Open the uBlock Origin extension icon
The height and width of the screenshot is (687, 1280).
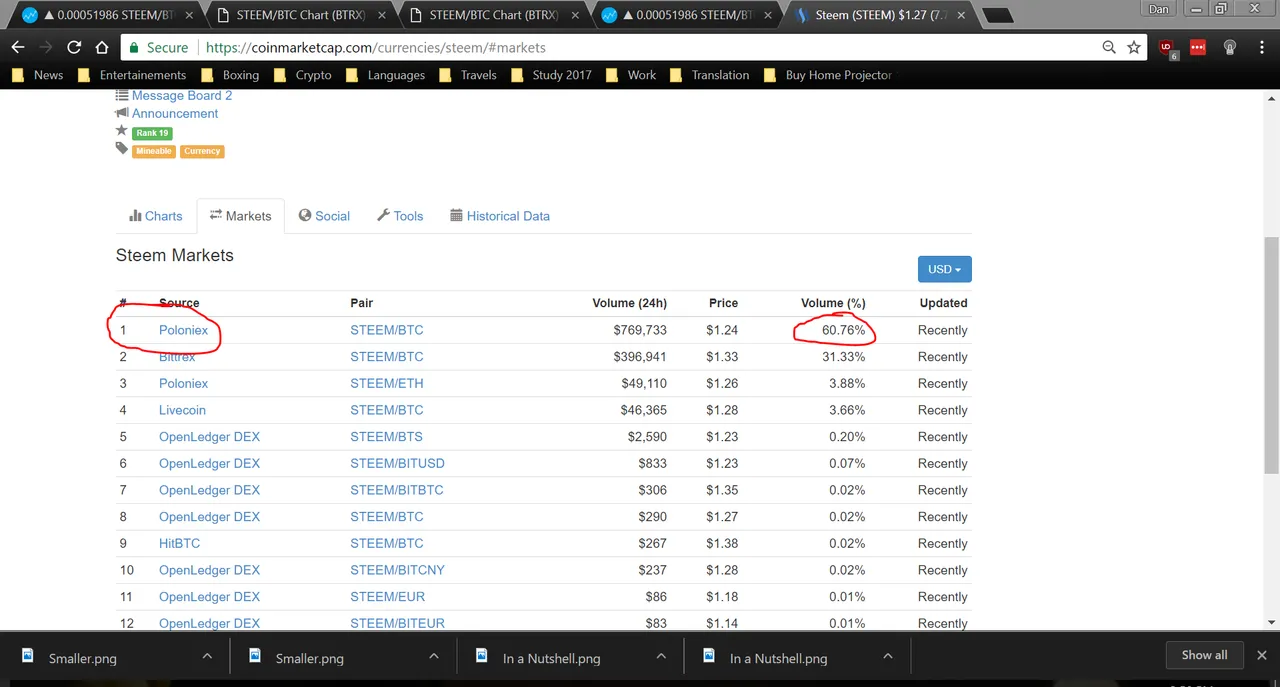point(1167,48)
